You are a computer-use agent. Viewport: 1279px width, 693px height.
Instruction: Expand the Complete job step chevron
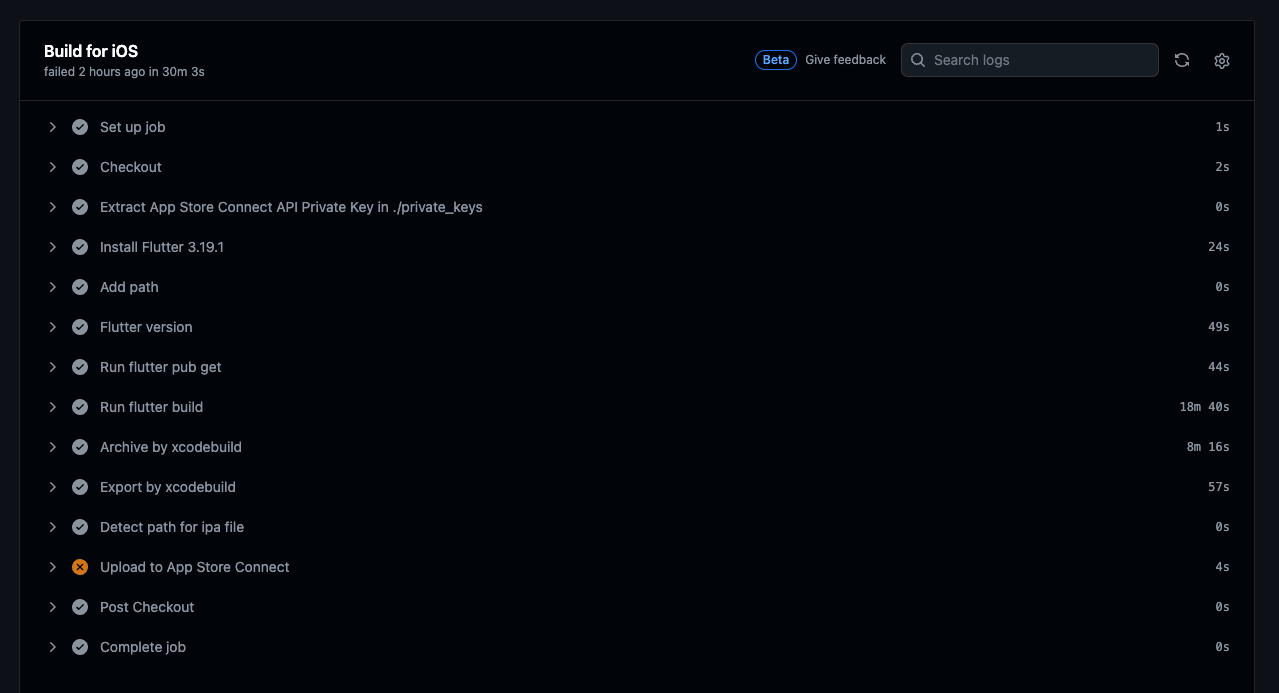tap(52, 647)
